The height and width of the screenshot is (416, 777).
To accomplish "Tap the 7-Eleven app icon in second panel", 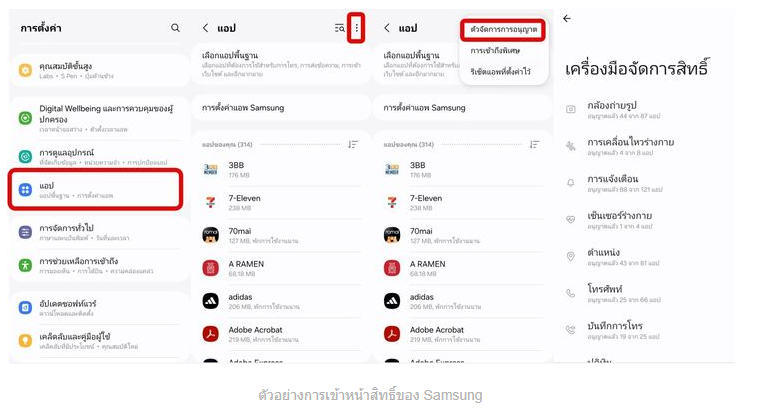I will [x=211, y=202].
